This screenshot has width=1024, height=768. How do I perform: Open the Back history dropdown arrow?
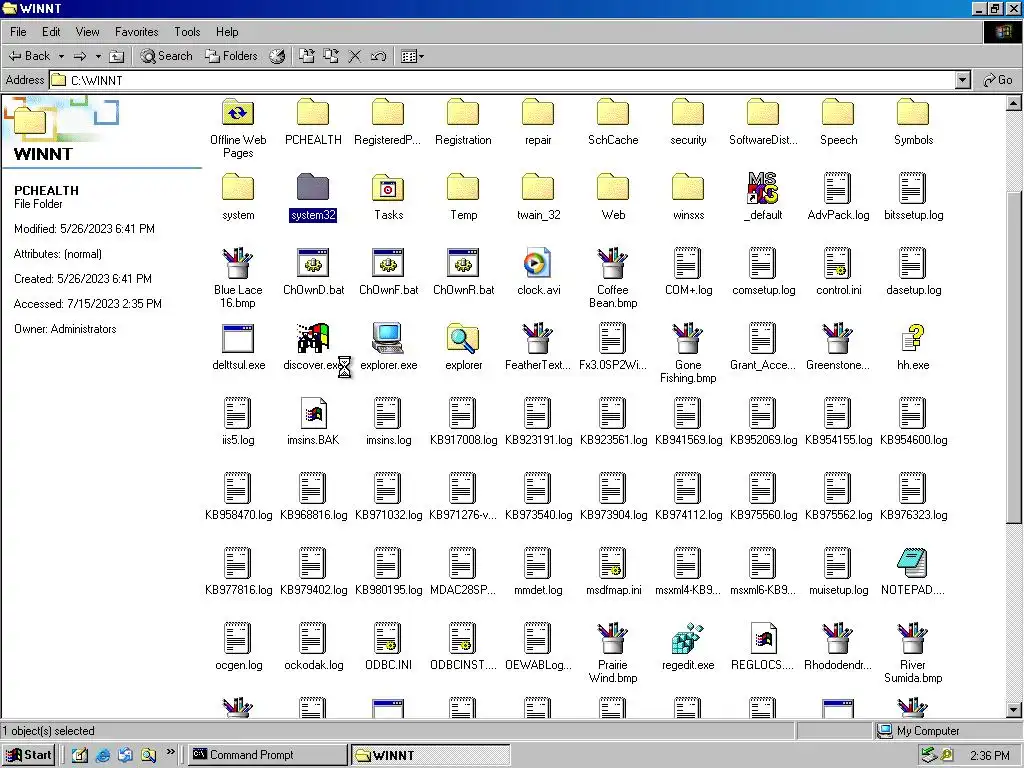click(x=61, y=56)
